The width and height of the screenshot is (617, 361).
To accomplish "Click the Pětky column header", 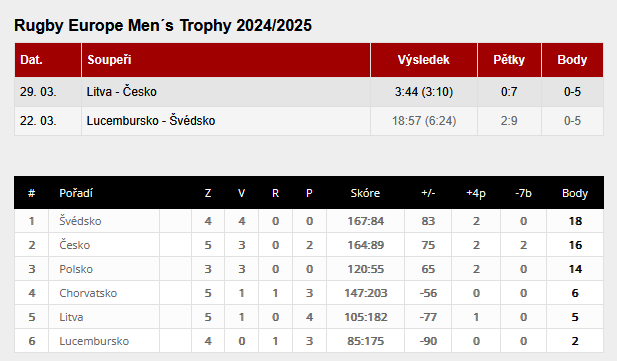I will (x=509, y=60).
